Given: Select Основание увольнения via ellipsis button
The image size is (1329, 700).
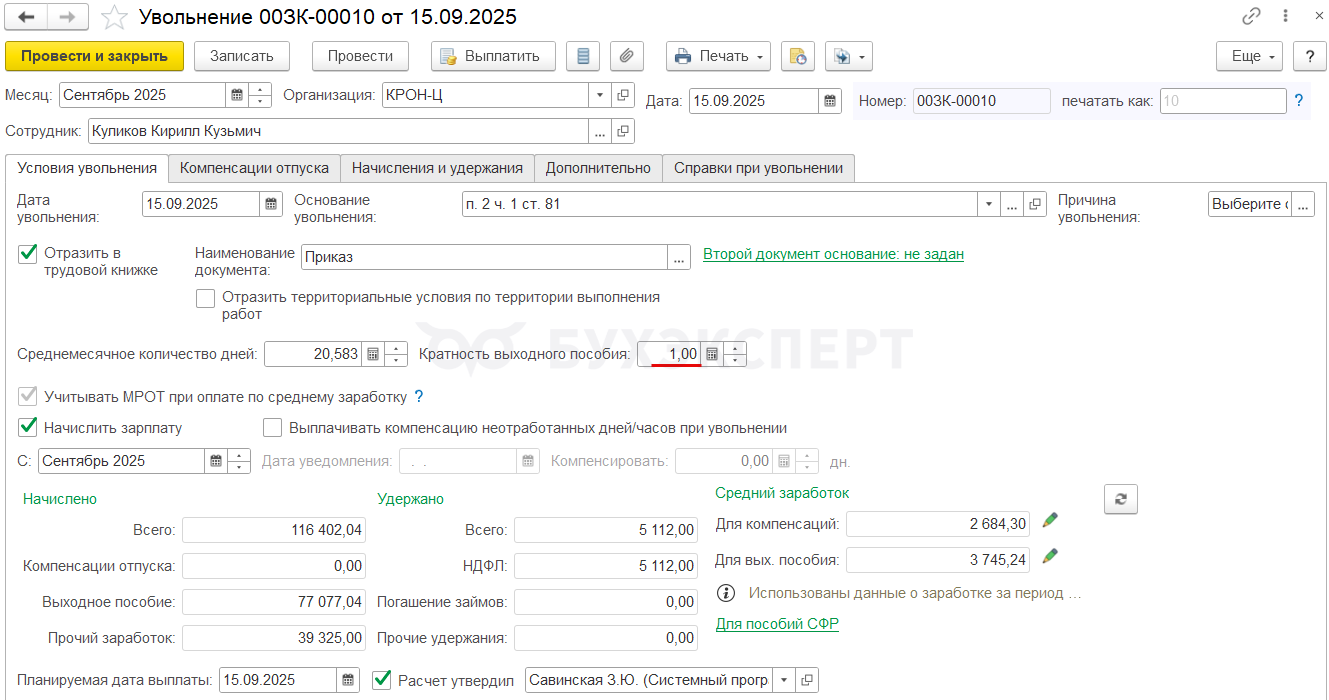Looking at the screenshot, I should pyautogui.click(x=1011, y=204).
